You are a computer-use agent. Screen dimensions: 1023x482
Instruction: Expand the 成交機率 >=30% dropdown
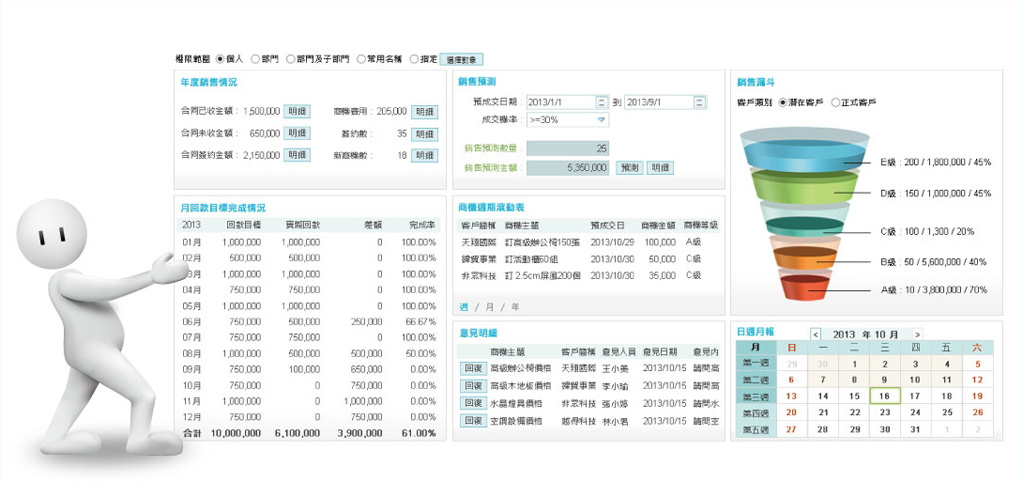[601, 120]
